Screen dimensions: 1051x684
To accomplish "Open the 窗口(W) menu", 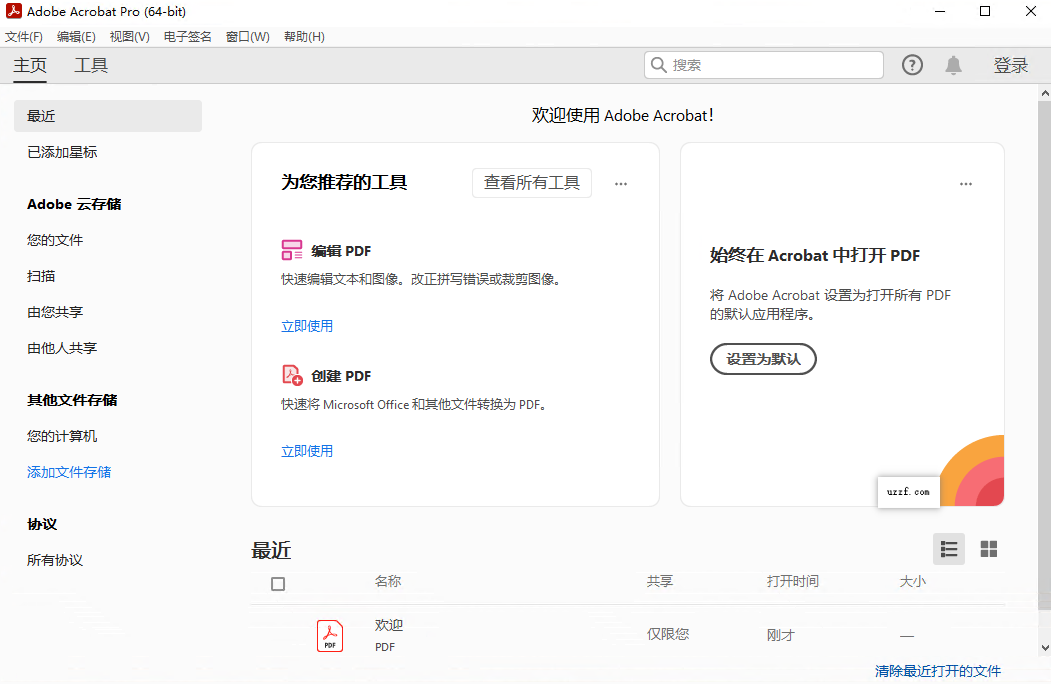I will 247,36.
